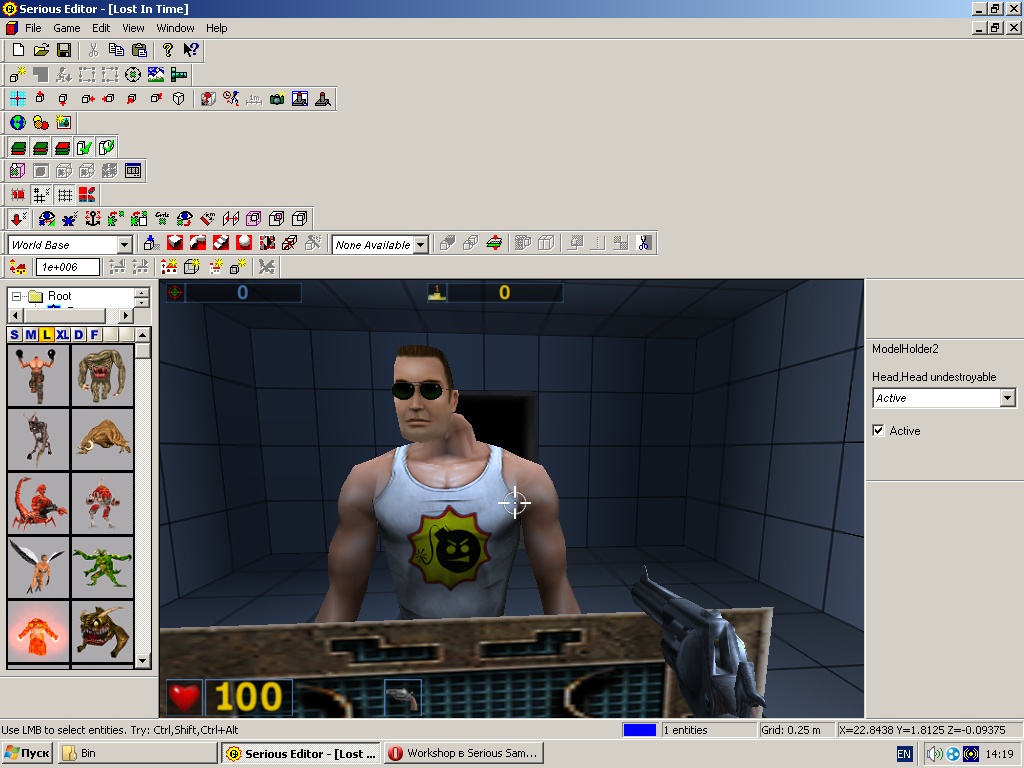
Task: Open the World Base dropdown
Action: (x=124, y=245)
